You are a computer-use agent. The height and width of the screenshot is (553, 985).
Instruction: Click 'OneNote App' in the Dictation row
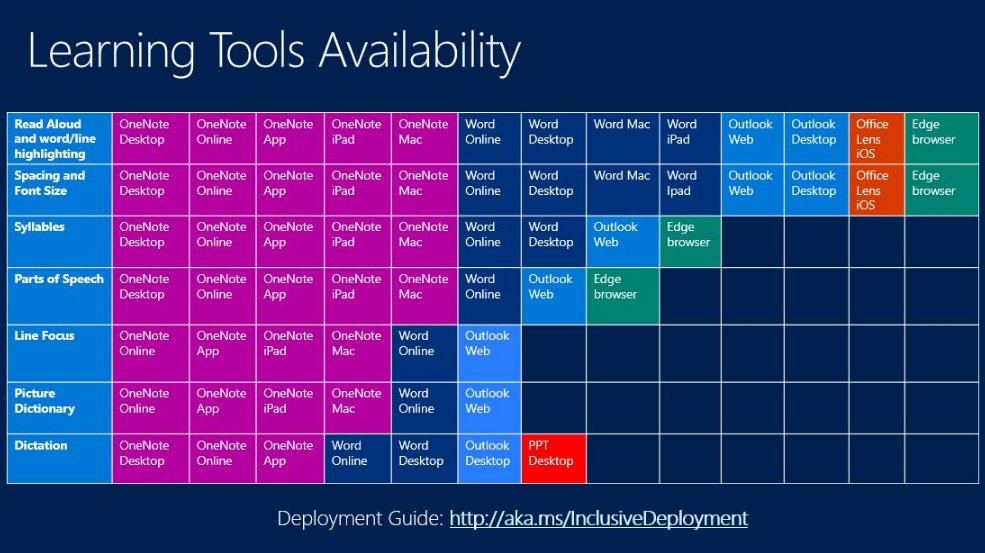pyautogui.click(x=290, y=459)
